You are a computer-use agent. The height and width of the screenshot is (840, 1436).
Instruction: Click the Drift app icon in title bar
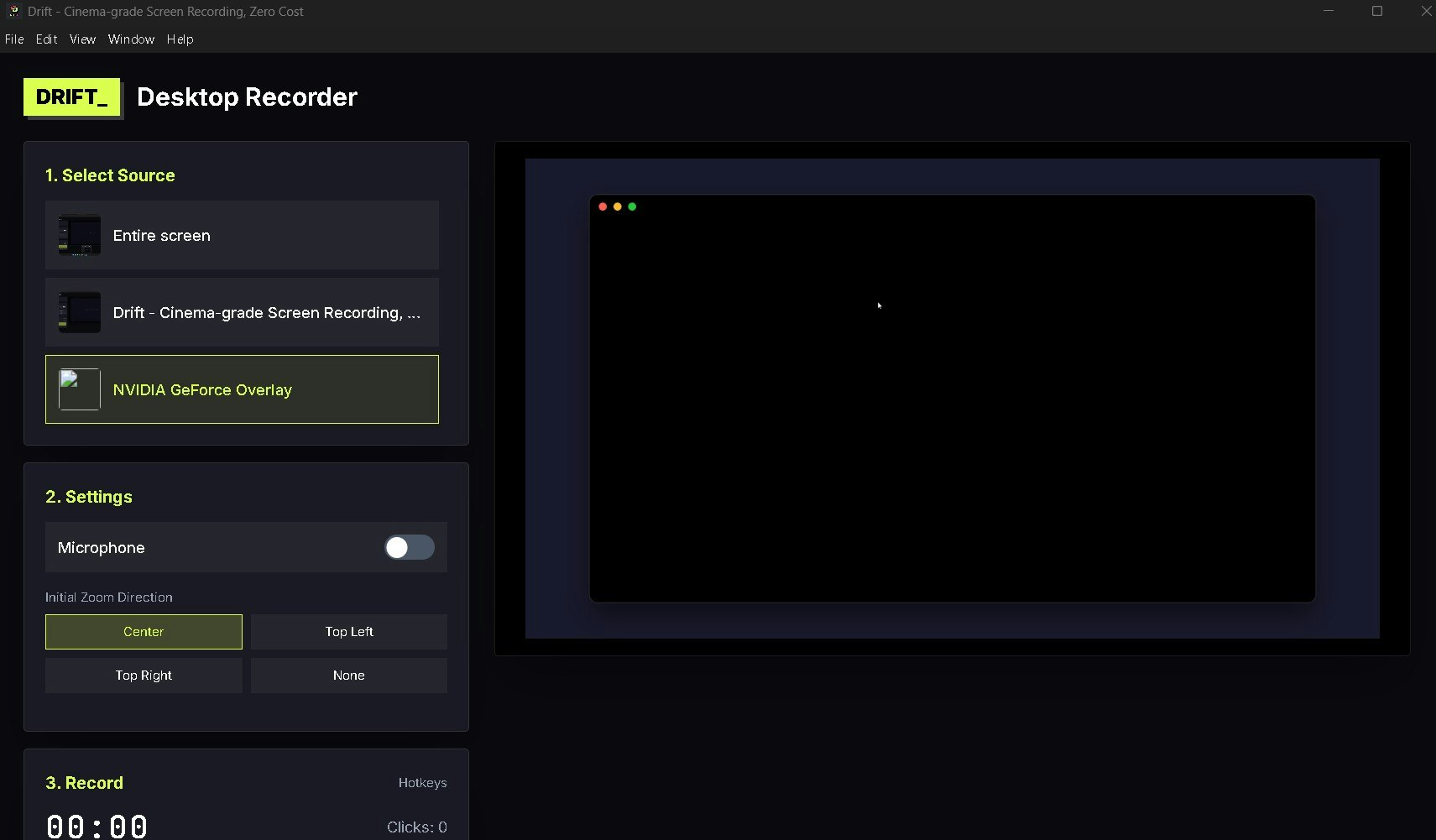pyautogui.click(x=13, y=11)
